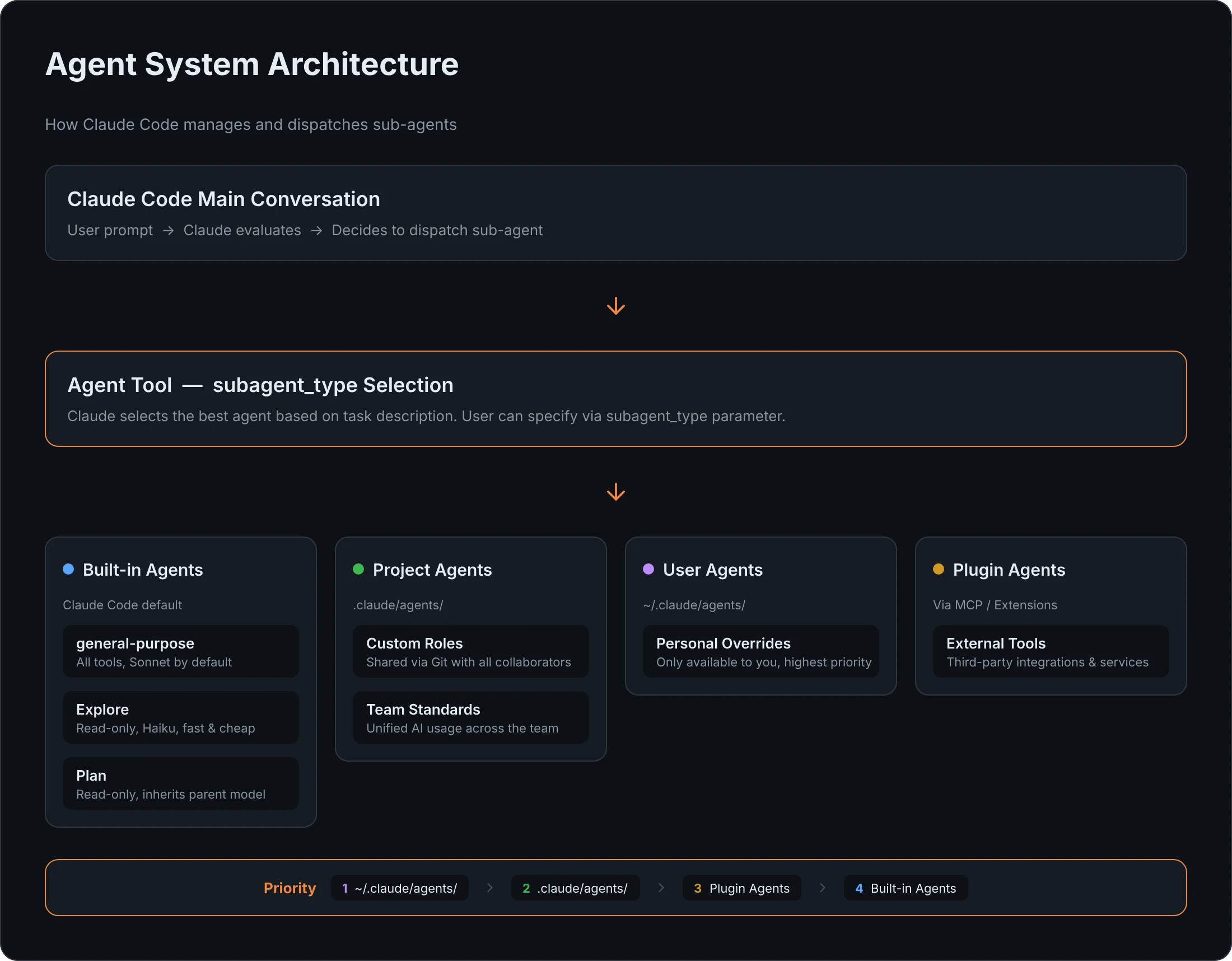Viewport: 1232px width, 961px height.
Task: Click 'Unified AI usage across the team' text
Action: click(463, 728)
